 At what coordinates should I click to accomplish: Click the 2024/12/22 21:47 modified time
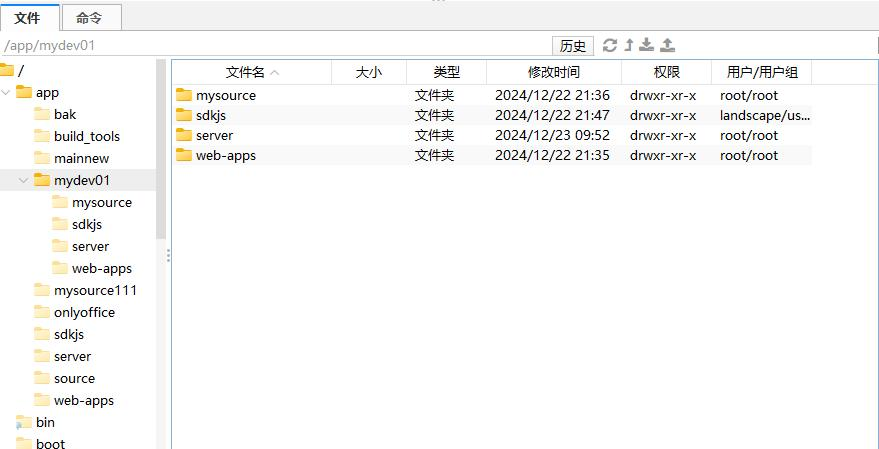tap(552, 115)
